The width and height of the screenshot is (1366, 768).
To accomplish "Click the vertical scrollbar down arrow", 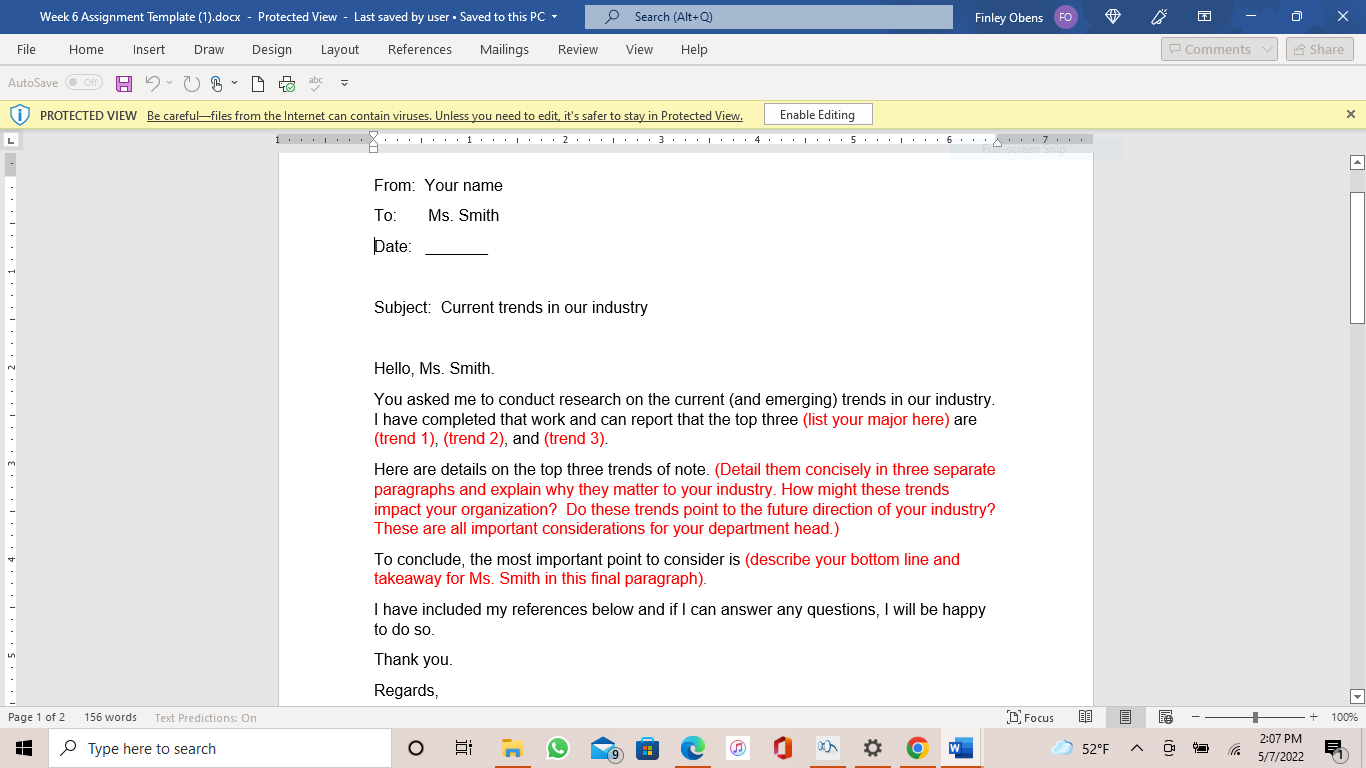I will [1357, 697].
